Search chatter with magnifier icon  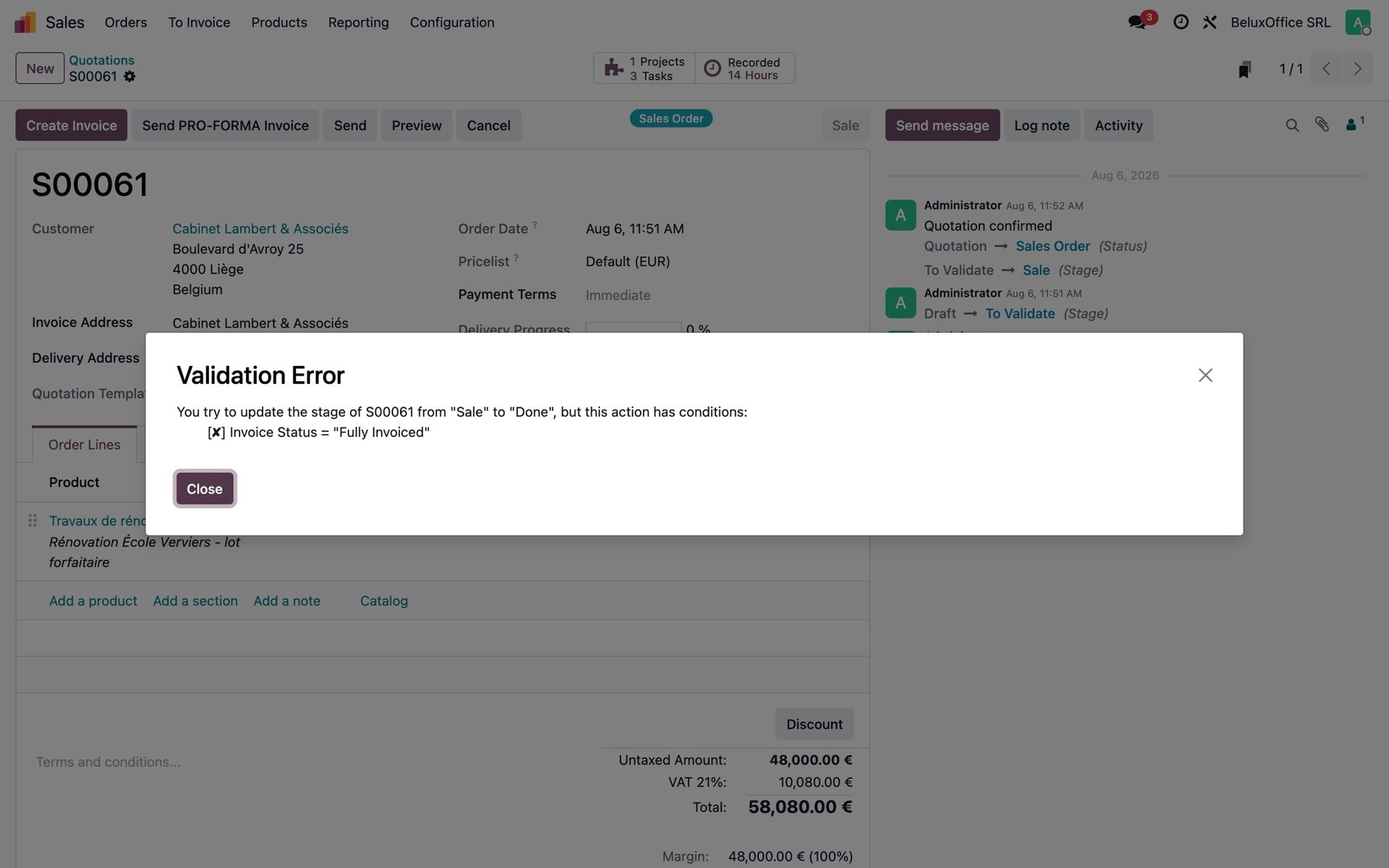tap(1292, 125)
